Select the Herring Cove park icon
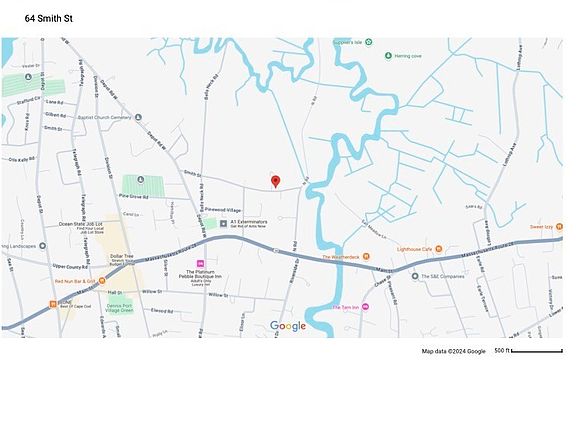The height and width of the screenshot is (432, 576). click(x=388, y=56)
